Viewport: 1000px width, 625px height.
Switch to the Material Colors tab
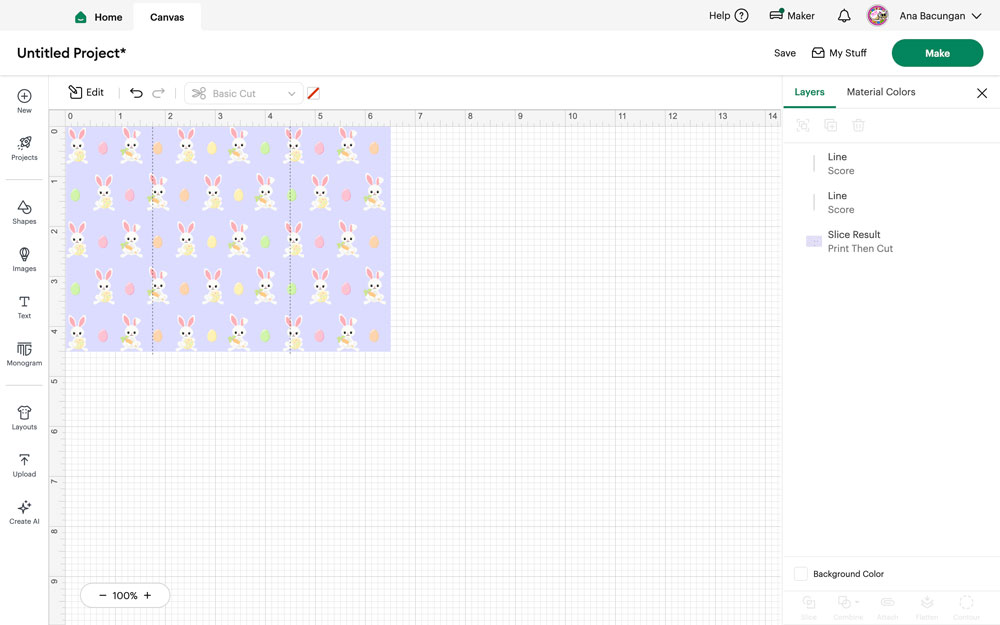tap(881, 92)
